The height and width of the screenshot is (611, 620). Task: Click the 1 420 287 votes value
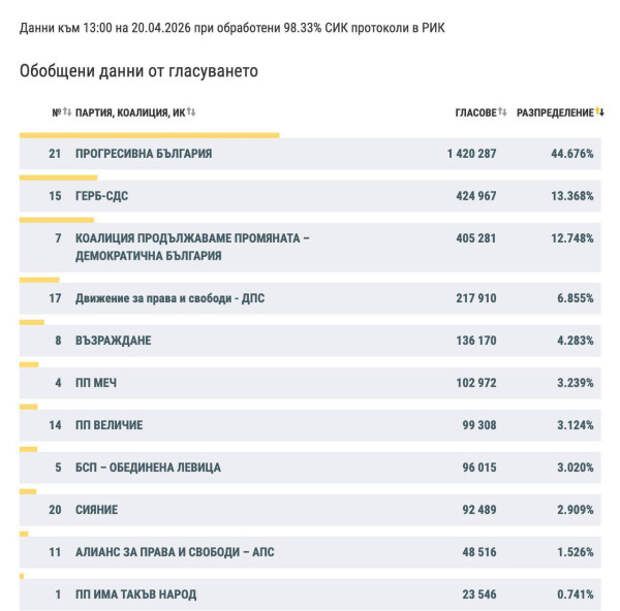472,154
